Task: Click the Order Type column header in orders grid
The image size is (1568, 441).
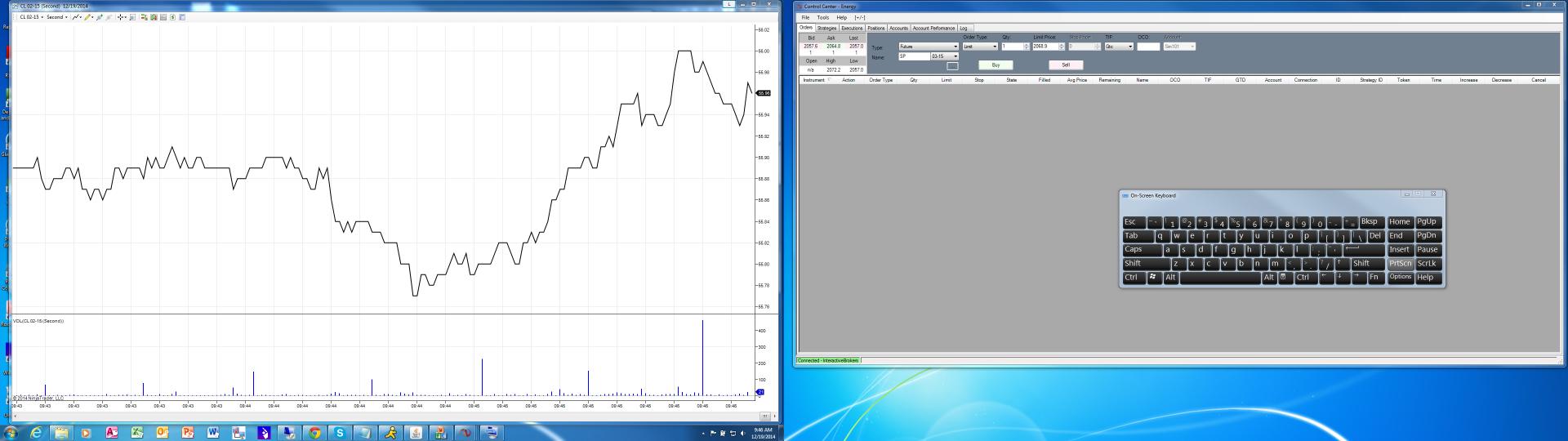Action: [x=881, y=80]
